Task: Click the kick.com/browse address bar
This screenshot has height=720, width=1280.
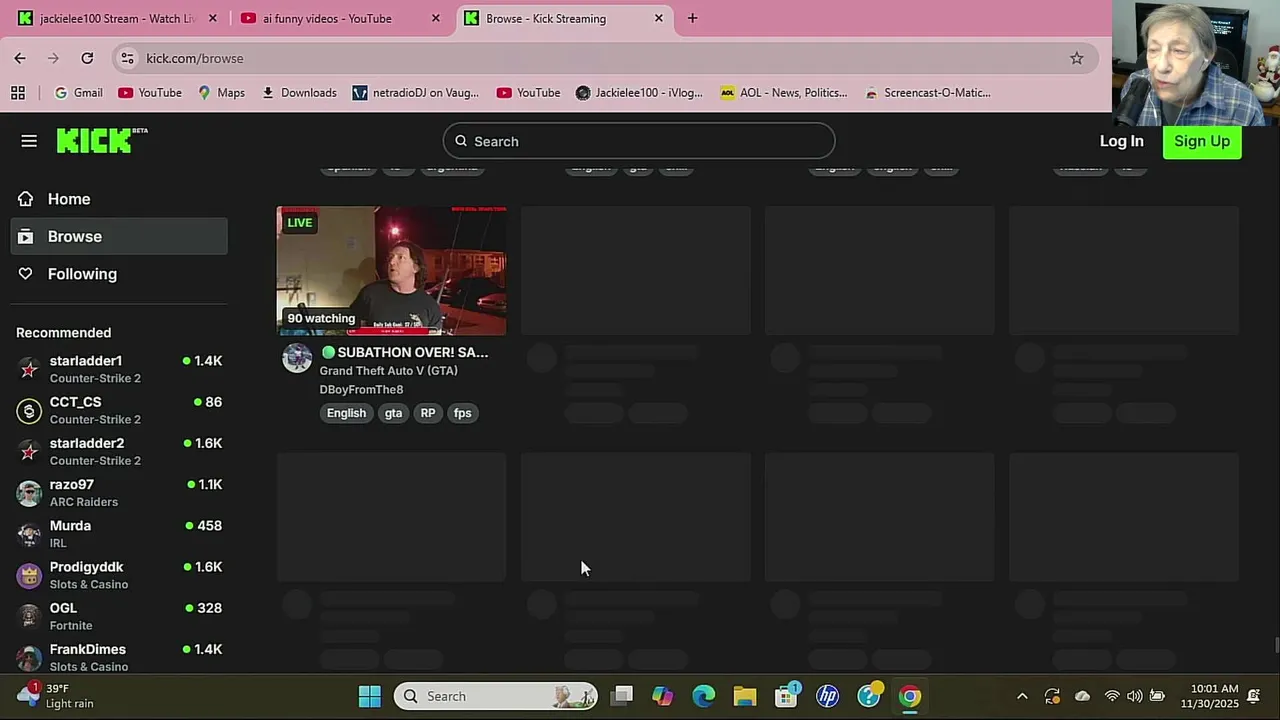Action: tap(605, 58)
